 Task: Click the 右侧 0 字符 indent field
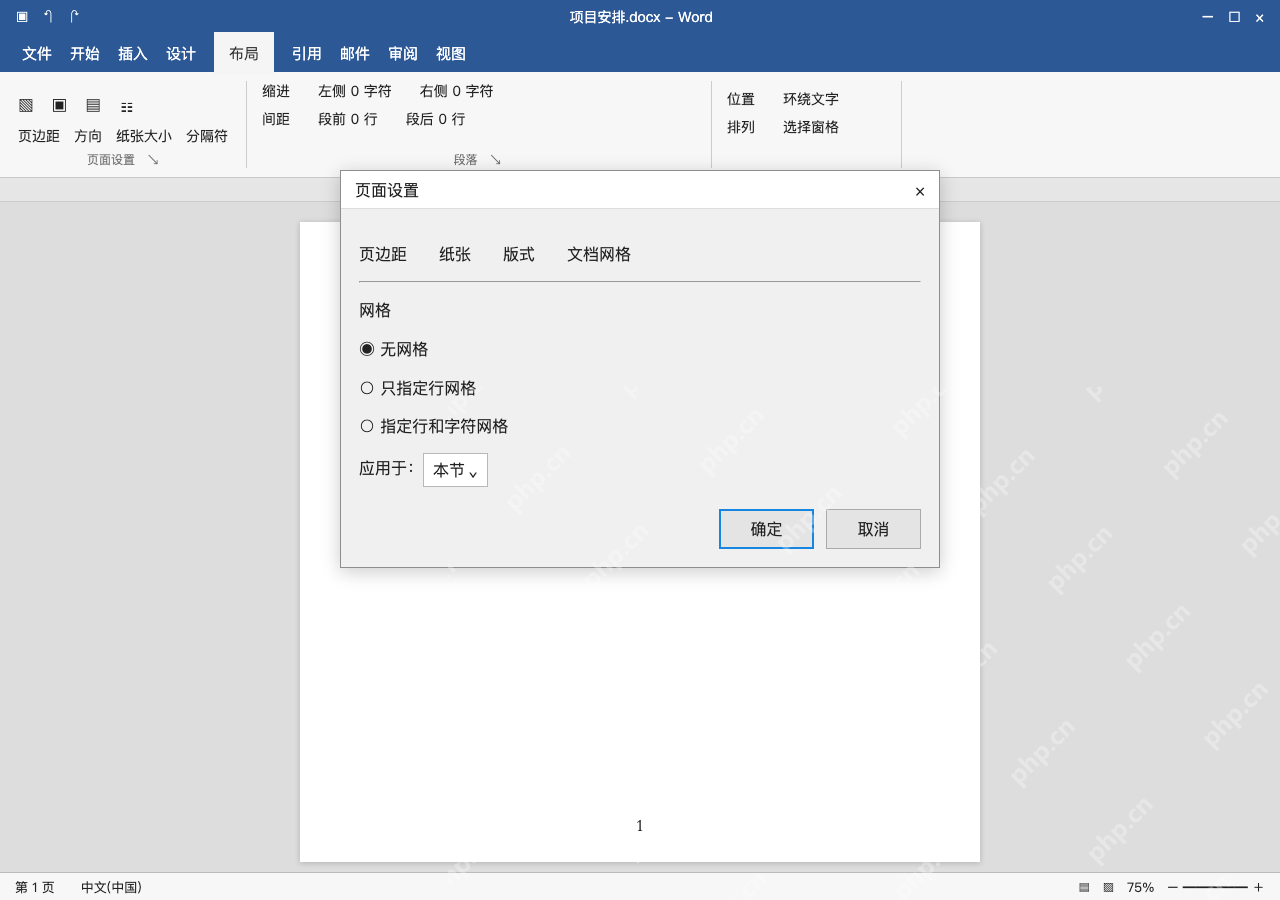point(457,91)
